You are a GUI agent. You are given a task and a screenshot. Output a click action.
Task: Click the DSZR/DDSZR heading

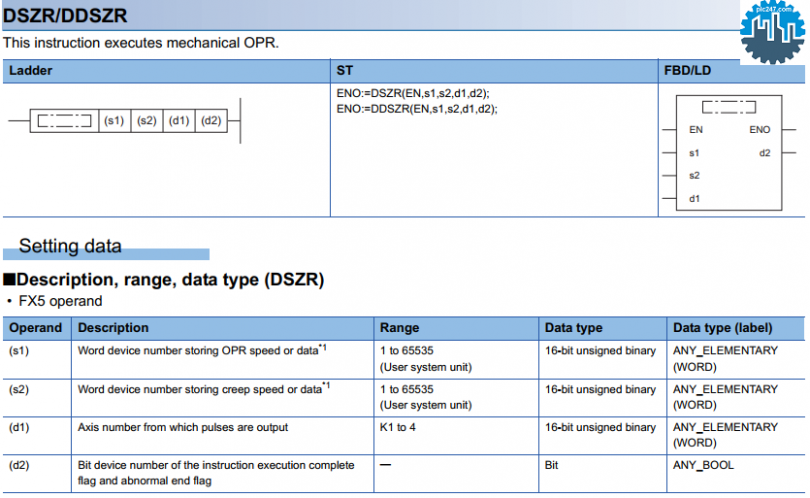pyautogui.click(x=65, y=15)
